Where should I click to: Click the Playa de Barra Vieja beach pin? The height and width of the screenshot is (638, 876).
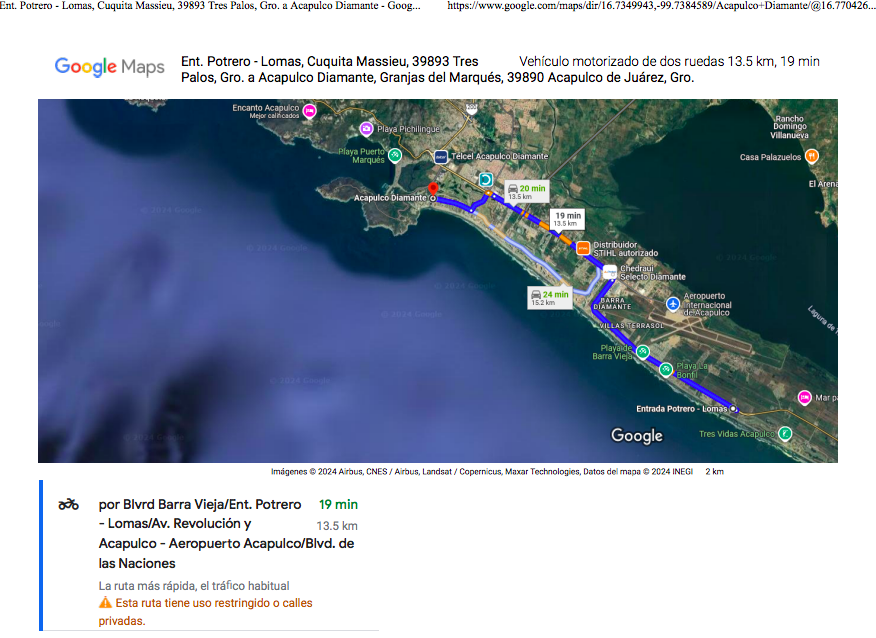(x=643, y=351)
